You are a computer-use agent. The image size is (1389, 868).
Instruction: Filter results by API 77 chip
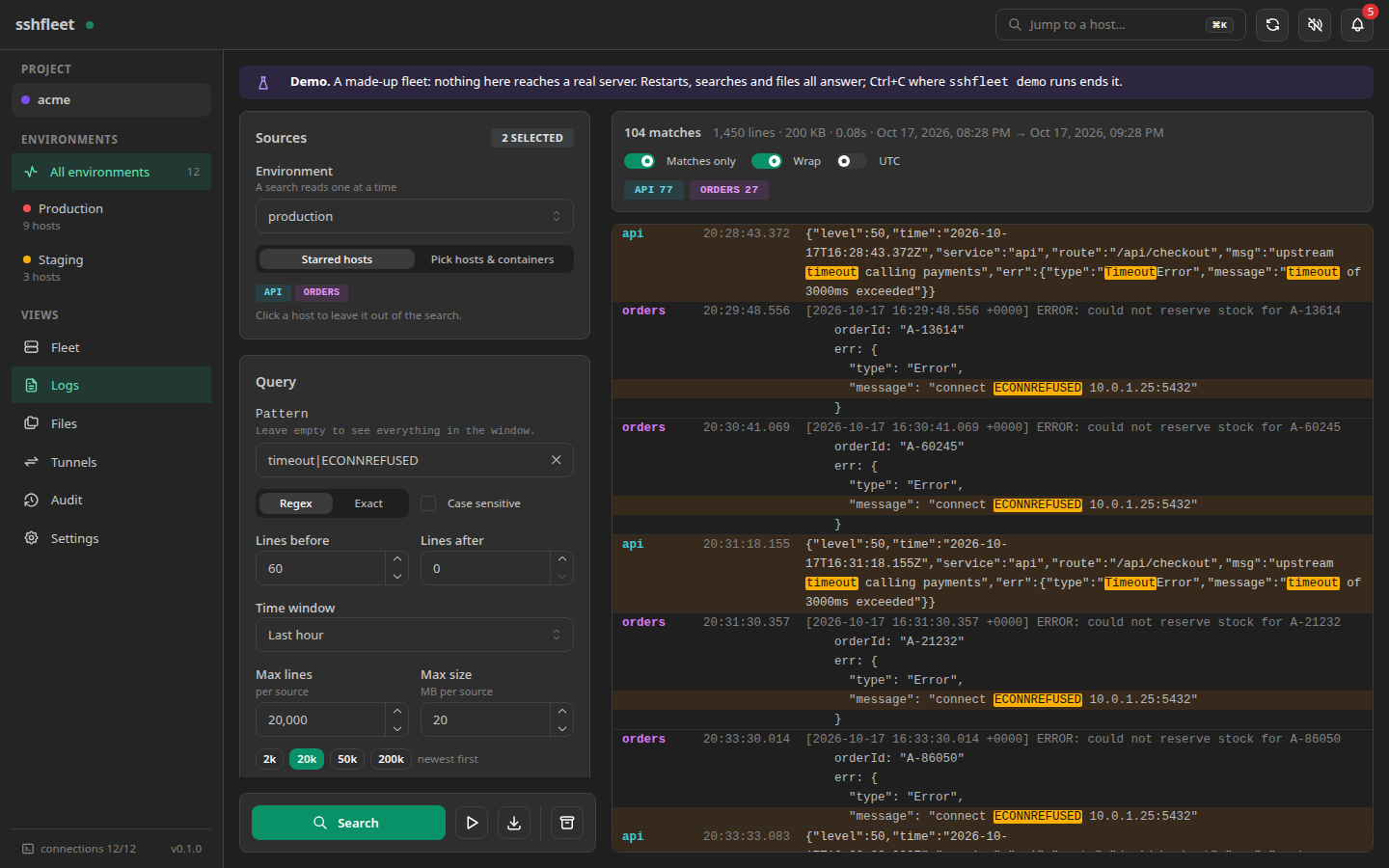(x=654, y=190)
